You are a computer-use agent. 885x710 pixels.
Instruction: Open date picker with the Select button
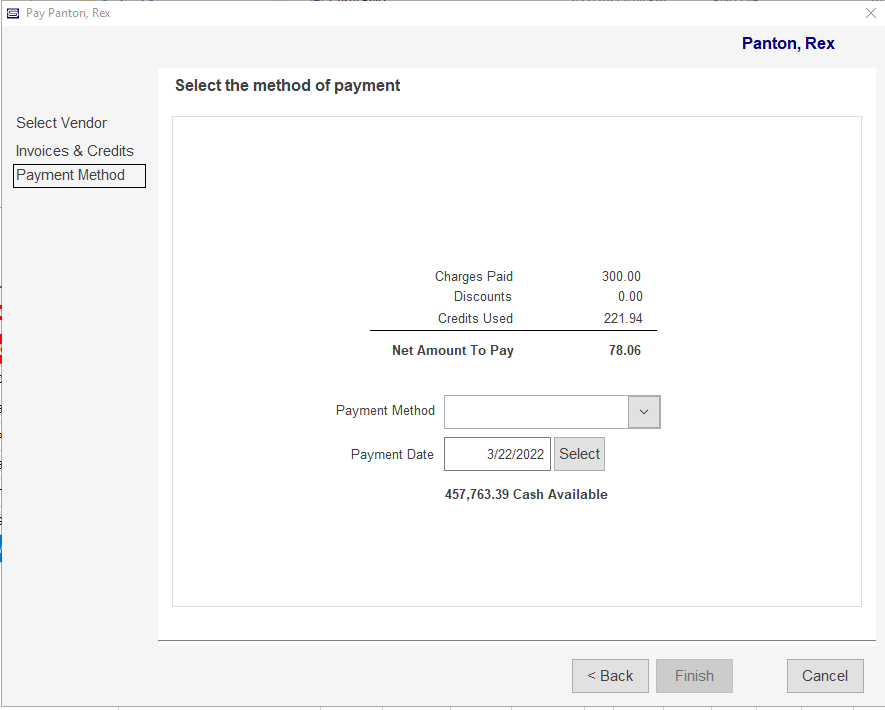pos(579,454)
